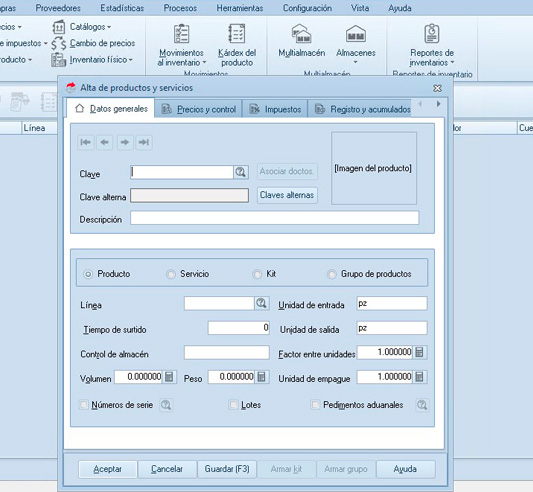Click the Peso calculator icon
Image resolution: width=533 pixels, height=492 pixels.
(x=261, y=377)
